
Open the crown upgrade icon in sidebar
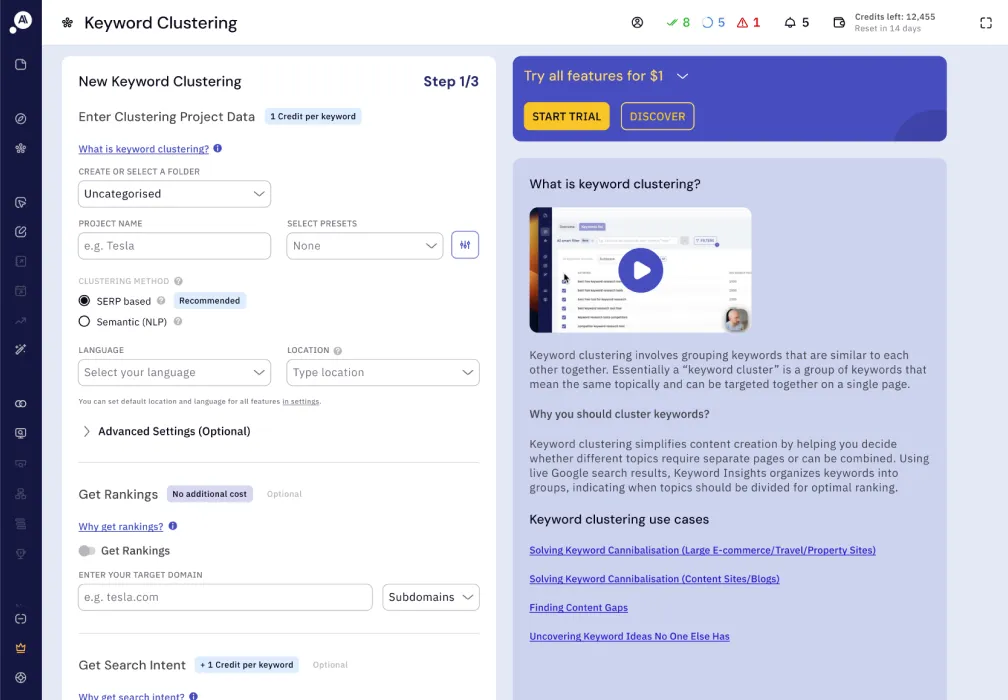tap(21, 648)
